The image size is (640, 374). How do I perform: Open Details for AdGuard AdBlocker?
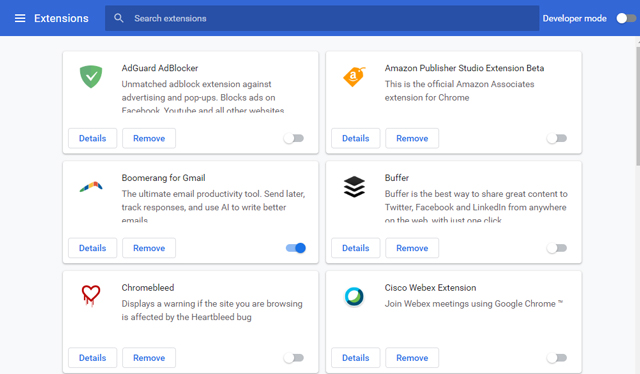[92, 138]
